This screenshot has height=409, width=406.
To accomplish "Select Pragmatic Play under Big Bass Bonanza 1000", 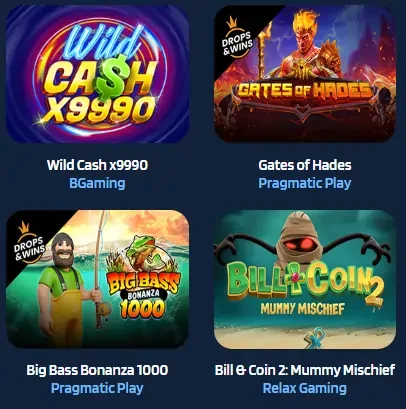I will [x=97, y=388].
